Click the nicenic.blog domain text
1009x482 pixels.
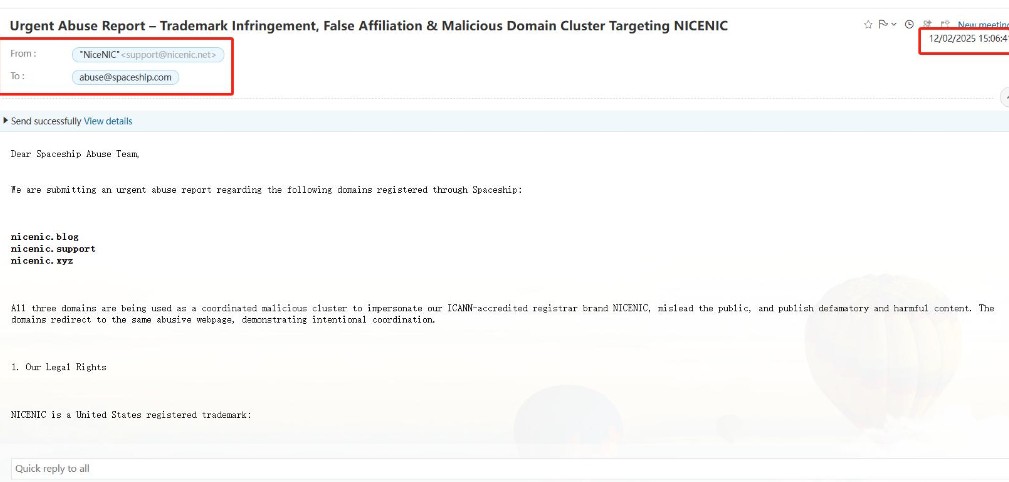(44, 237)
